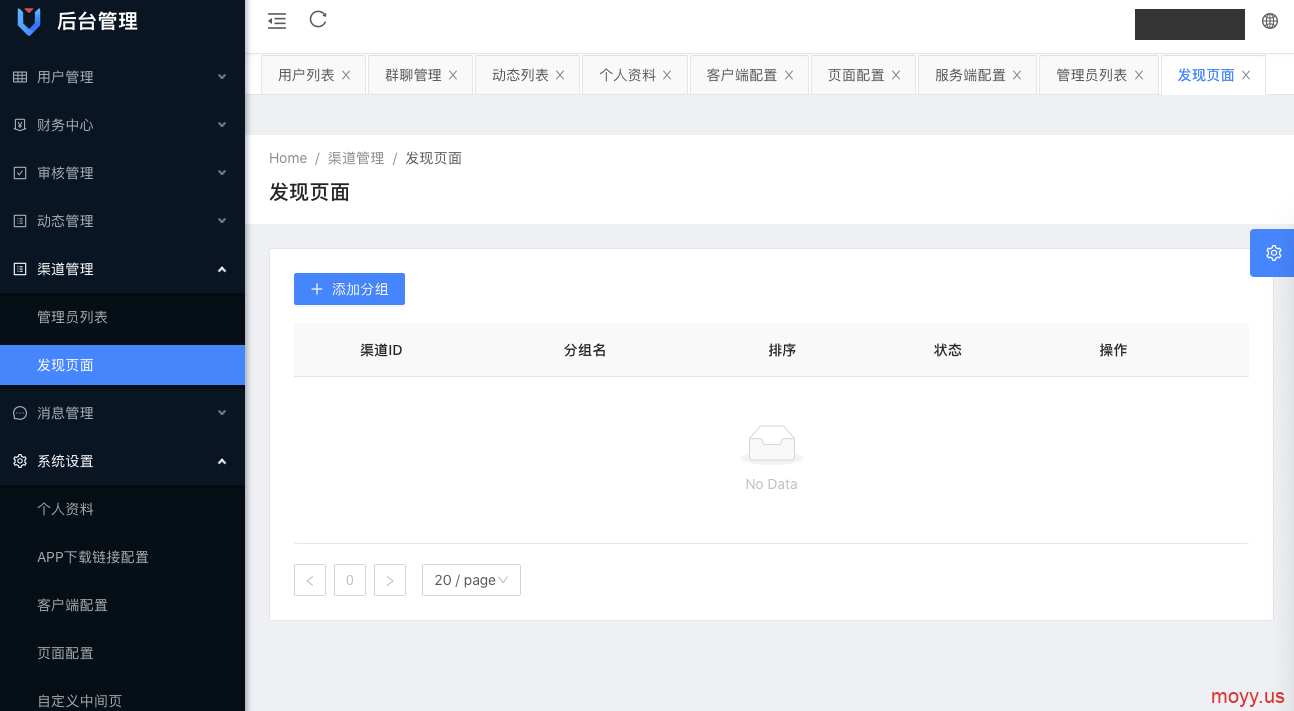
Task: Click the 状态 column header
Action: pos(948,350)
